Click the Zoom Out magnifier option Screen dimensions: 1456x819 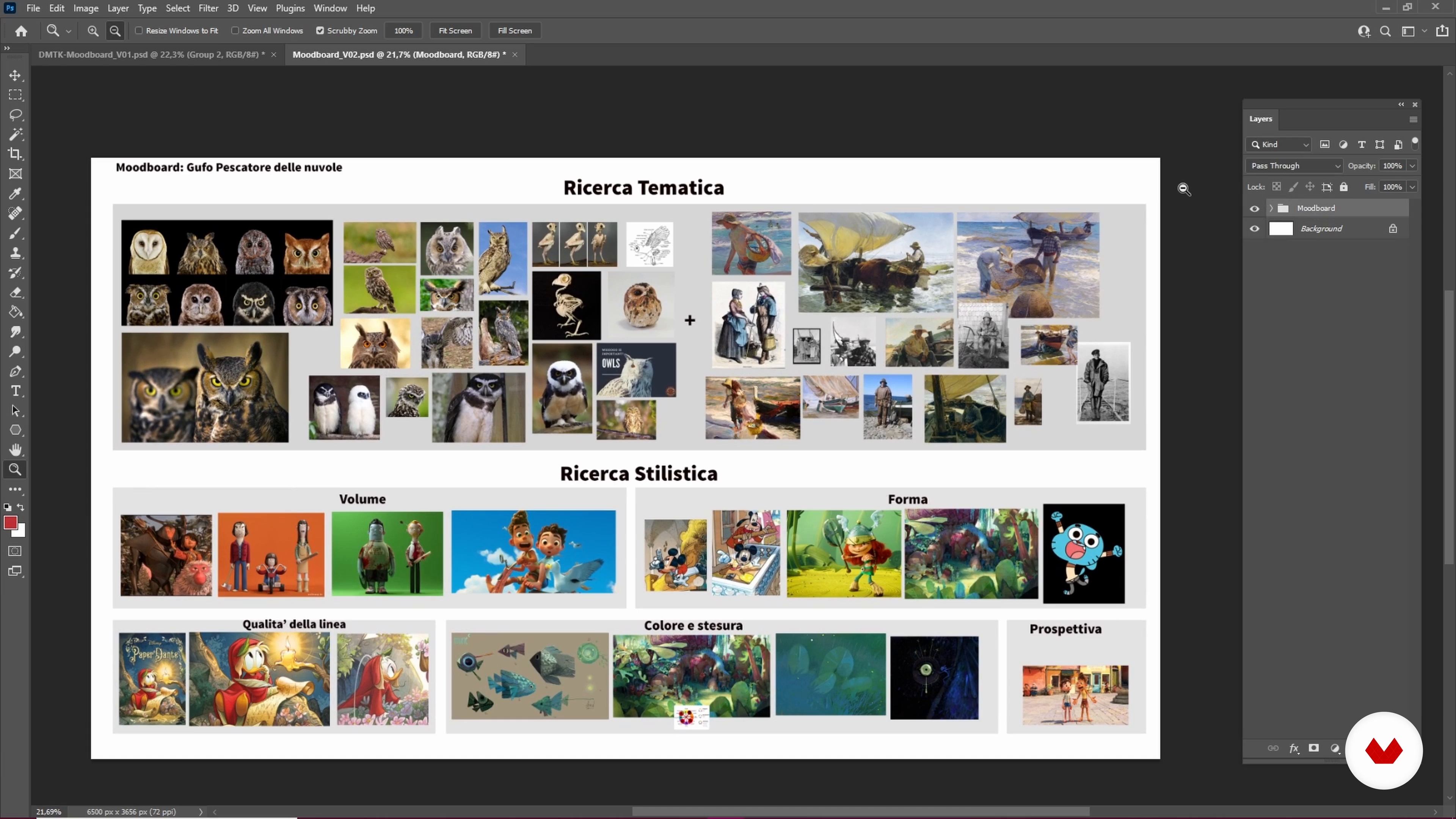[x=115, y=30]
